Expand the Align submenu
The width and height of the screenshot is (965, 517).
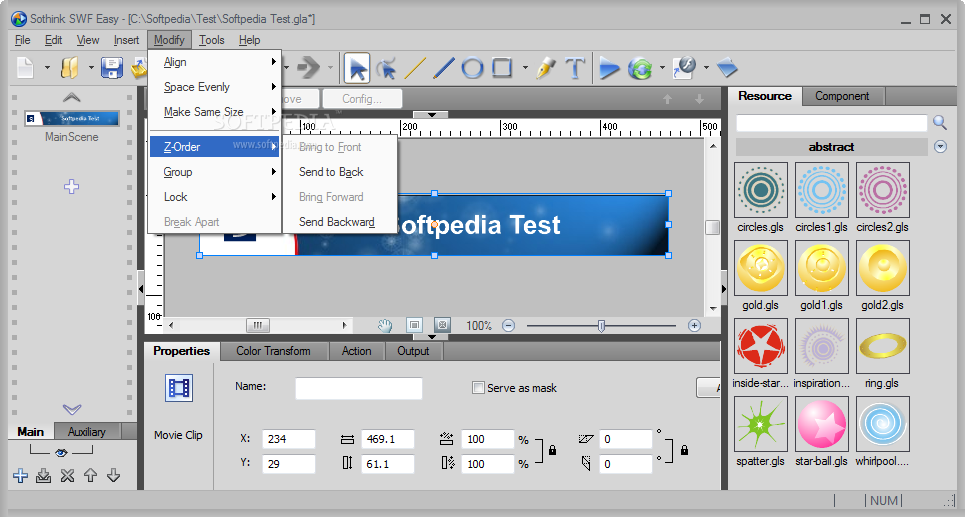215,62
